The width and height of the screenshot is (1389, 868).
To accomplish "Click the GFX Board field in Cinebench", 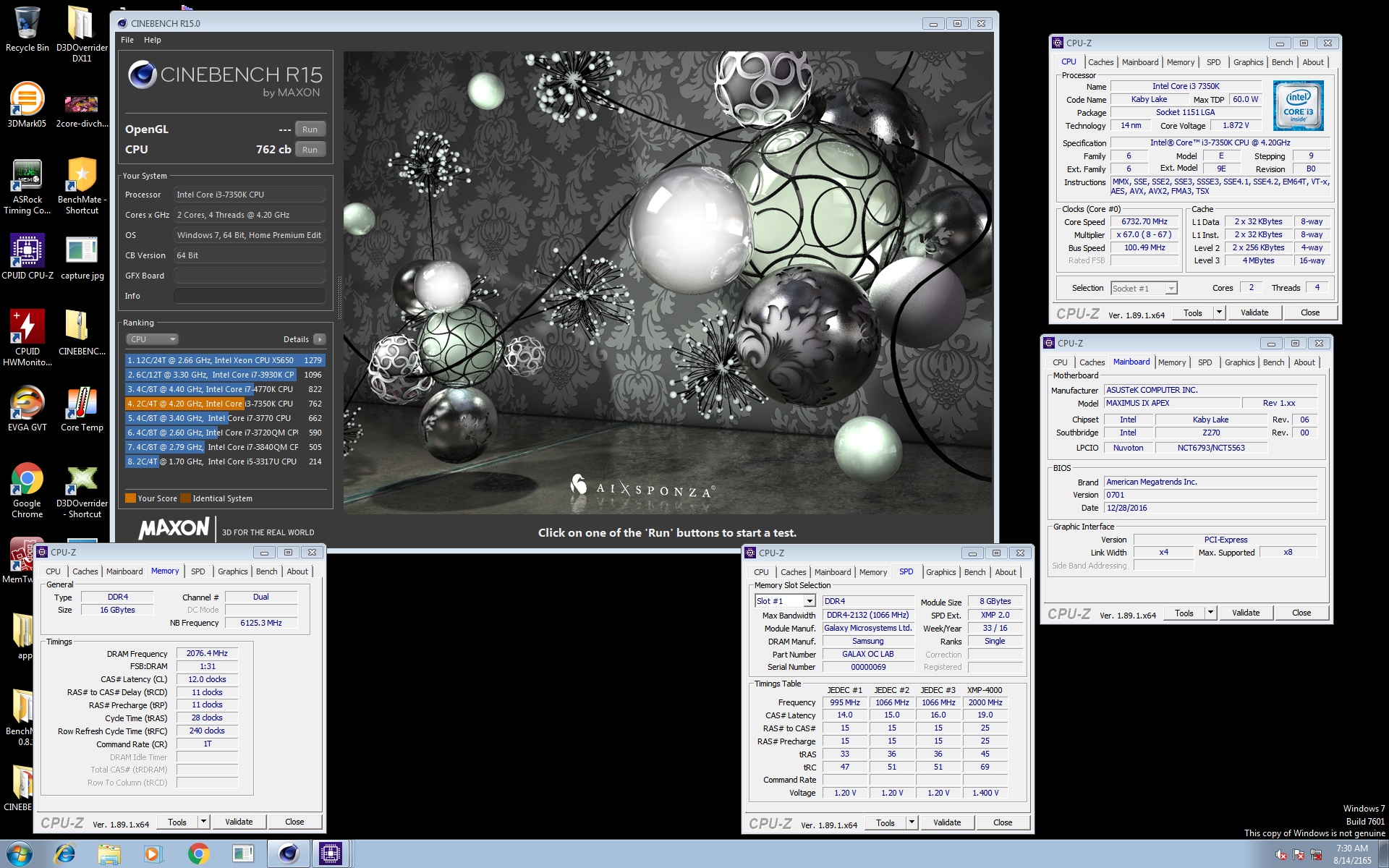I will click(249, 276).
